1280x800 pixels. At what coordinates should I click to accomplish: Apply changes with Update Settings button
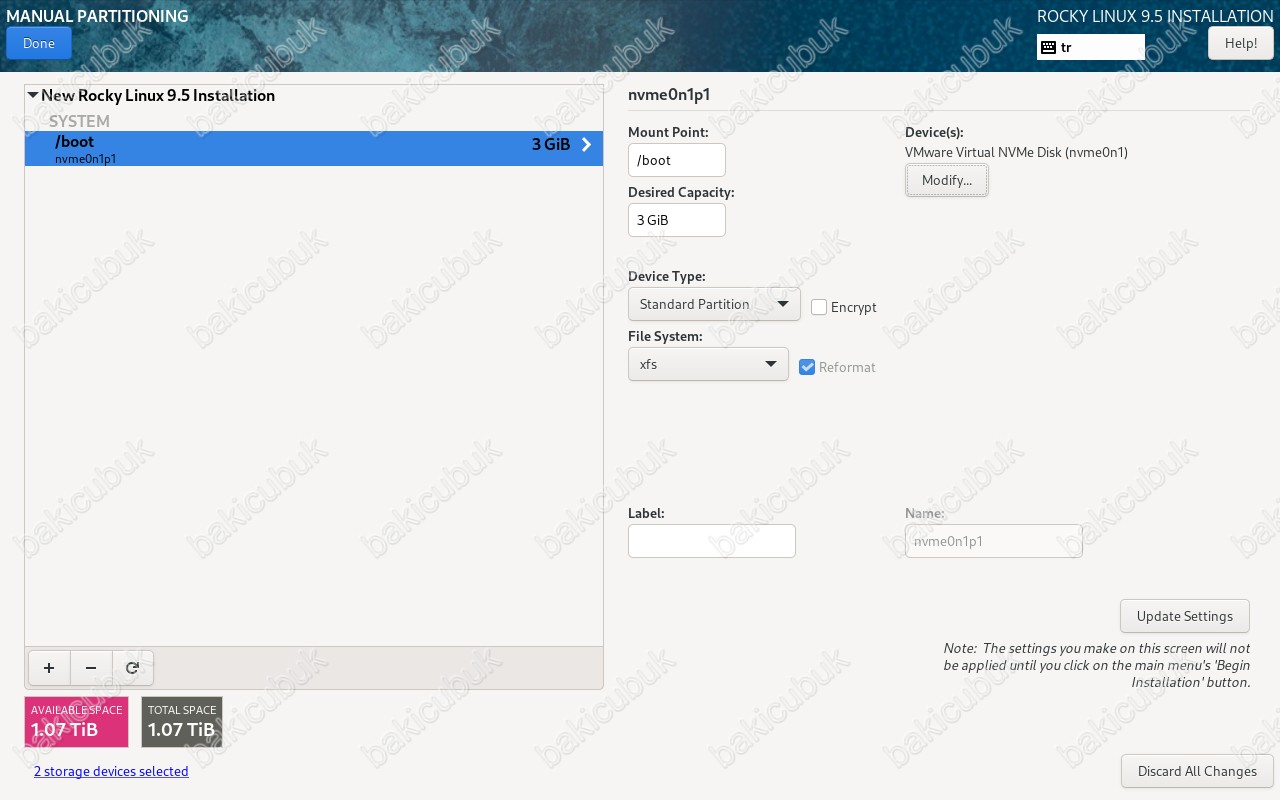click(x=1185, y=616)
